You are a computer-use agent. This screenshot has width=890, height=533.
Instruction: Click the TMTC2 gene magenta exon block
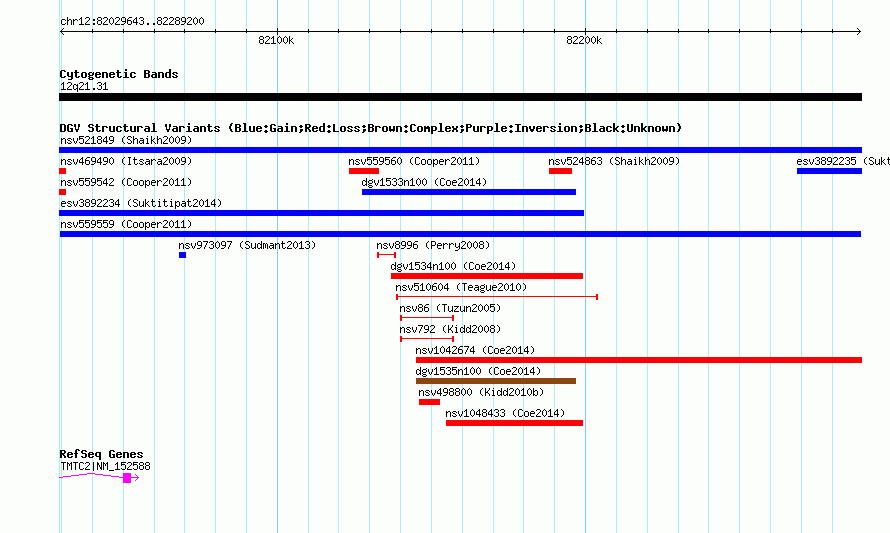(x=127, y=478)
